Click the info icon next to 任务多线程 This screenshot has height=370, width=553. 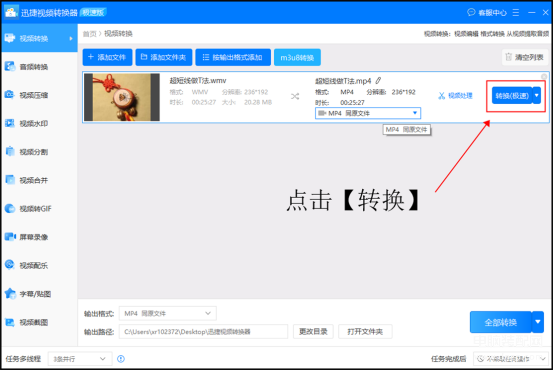[121, 359]
